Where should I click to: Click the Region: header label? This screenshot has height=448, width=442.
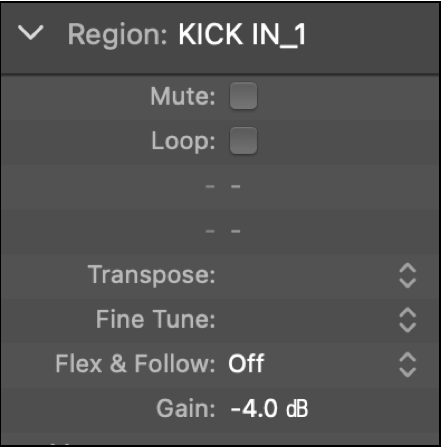[117, 36]
